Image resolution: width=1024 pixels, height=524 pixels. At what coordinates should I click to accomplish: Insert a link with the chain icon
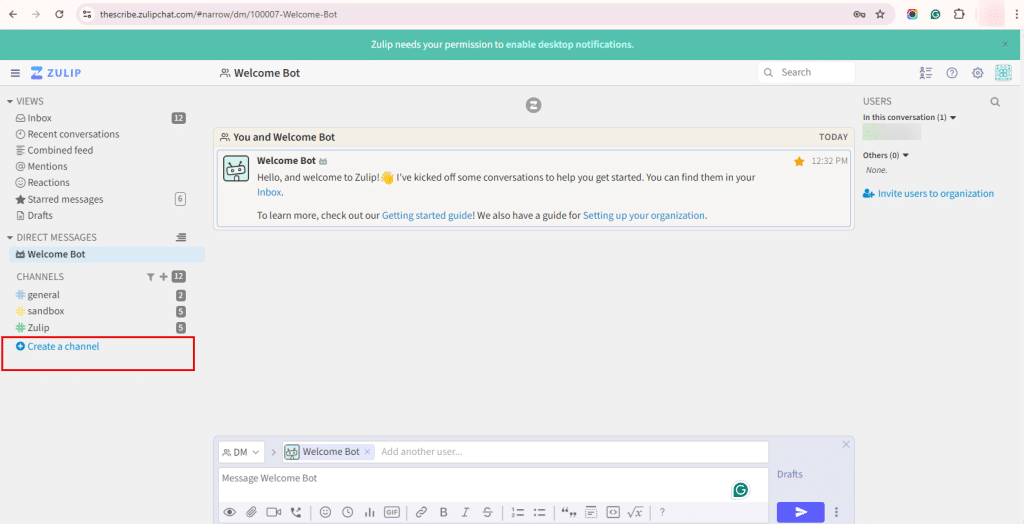(421, 512)
